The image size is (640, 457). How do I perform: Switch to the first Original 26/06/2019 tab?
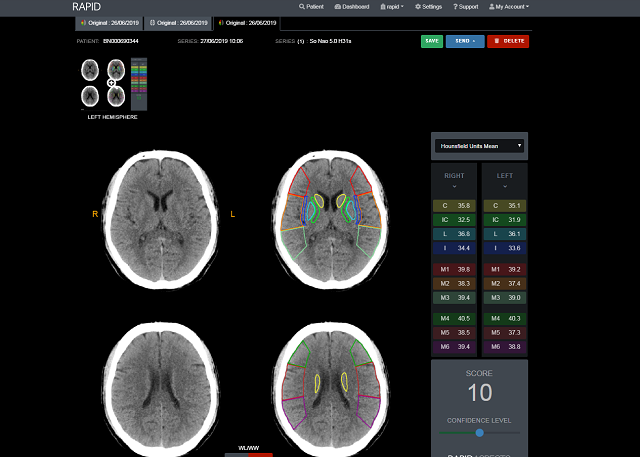pyautogui.click(x=108, y=22)
